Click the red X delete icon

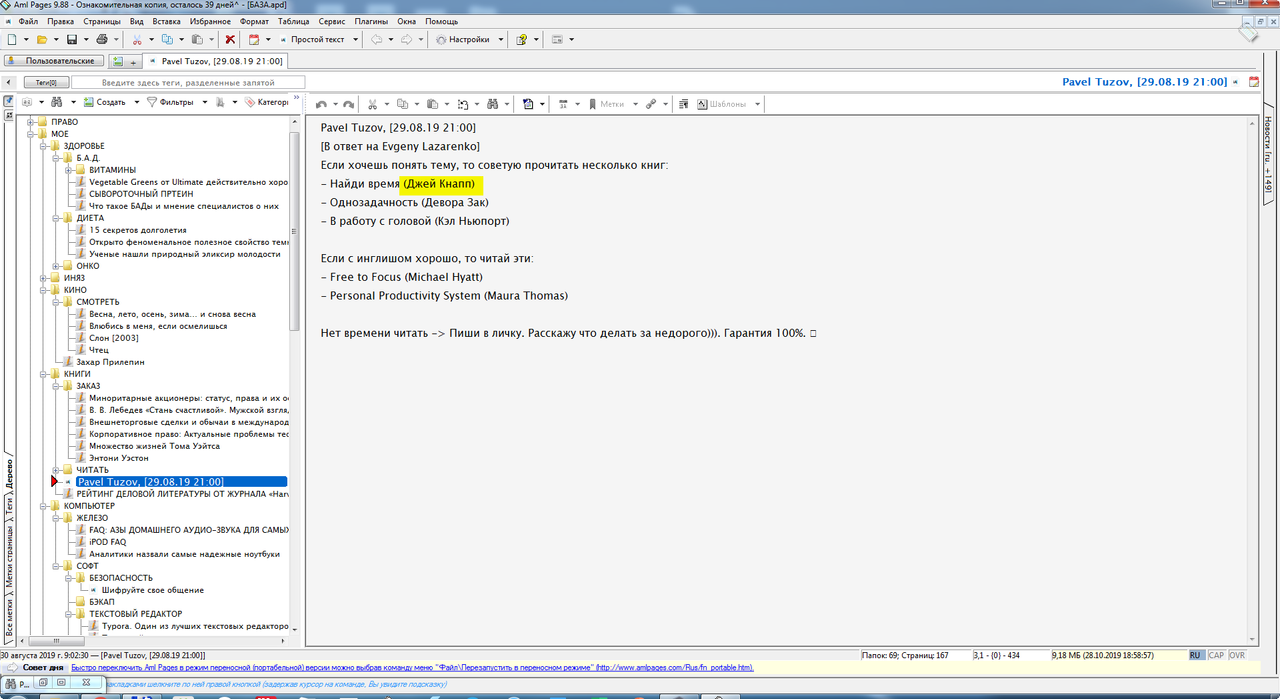point(230,40)
